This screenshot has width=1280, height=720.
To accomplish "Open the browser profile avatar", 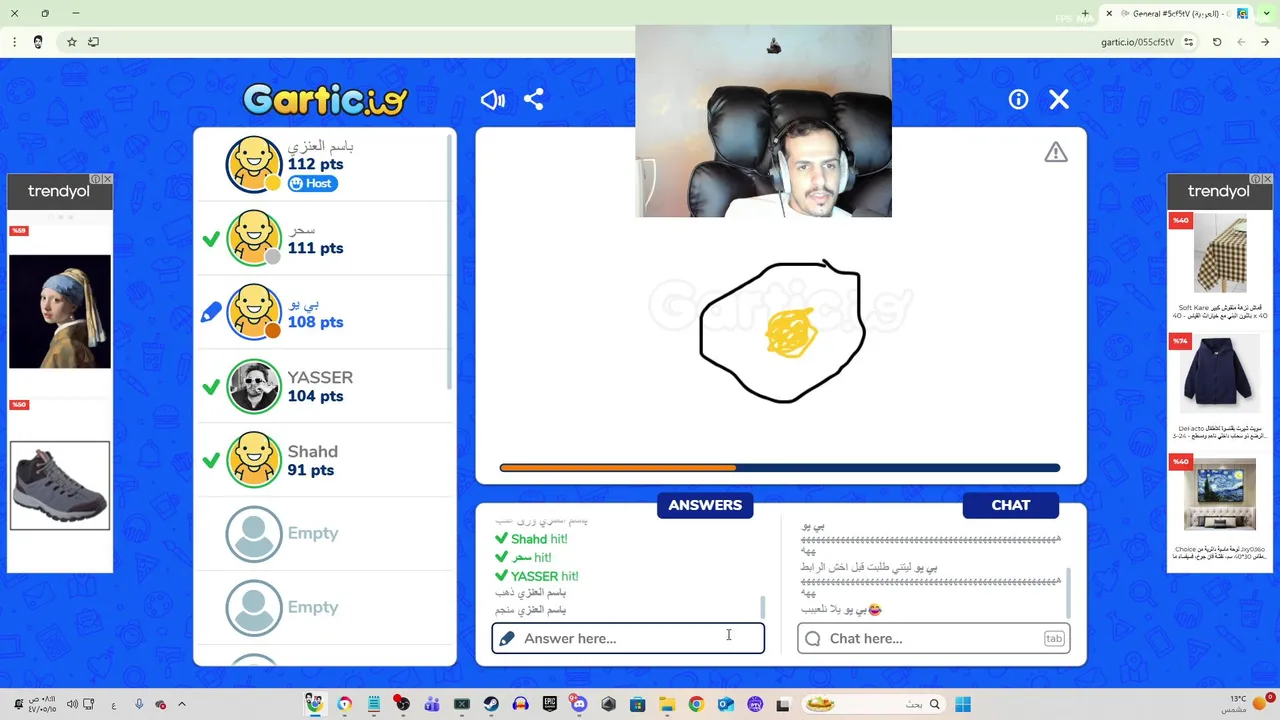I will point(38,42).
